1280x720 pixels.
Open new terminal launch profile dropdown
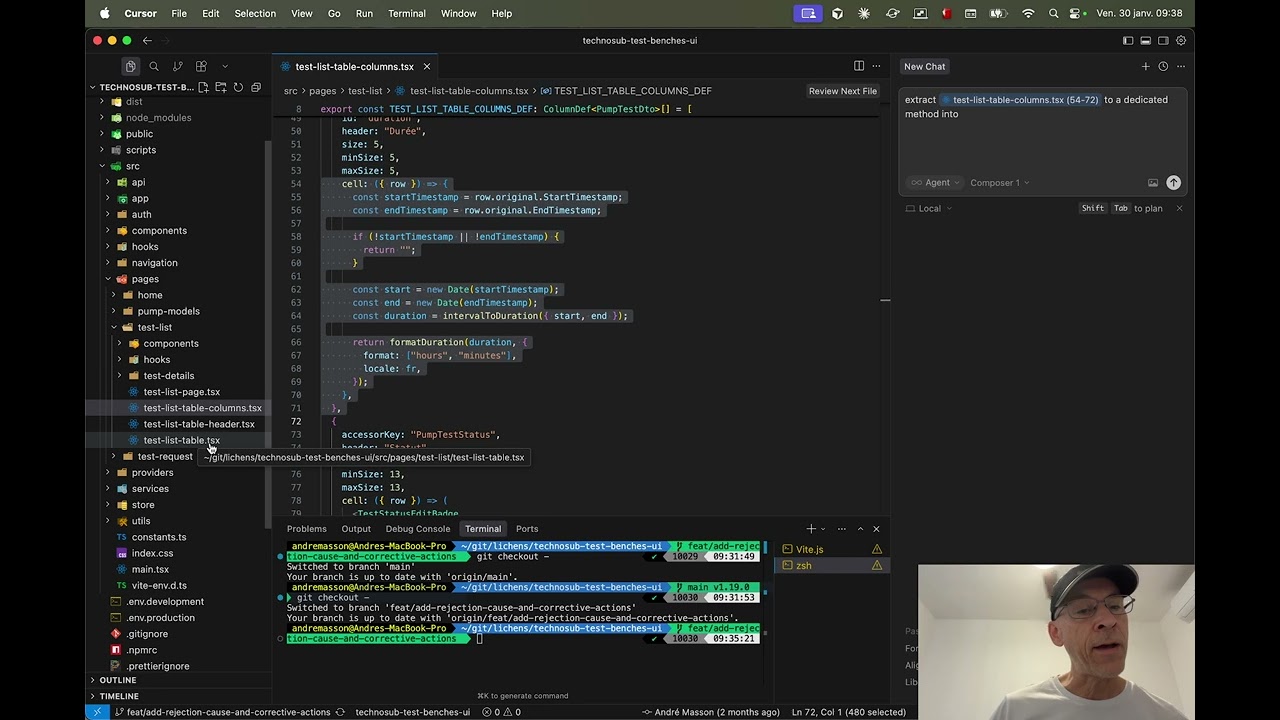tap(823, 529)
